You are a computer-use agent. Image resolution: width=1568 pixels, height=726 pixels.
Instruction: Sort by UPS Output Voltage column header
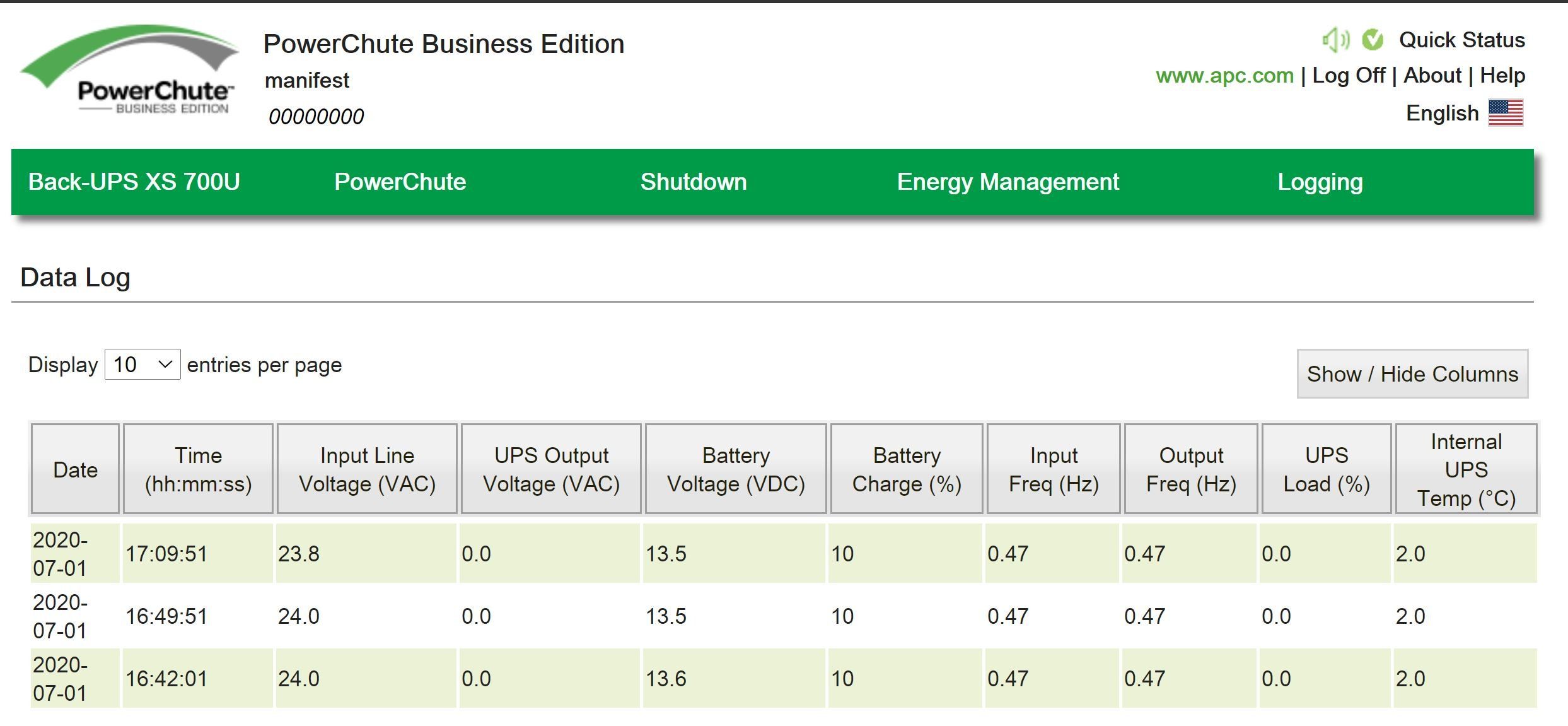pos(551,469)
